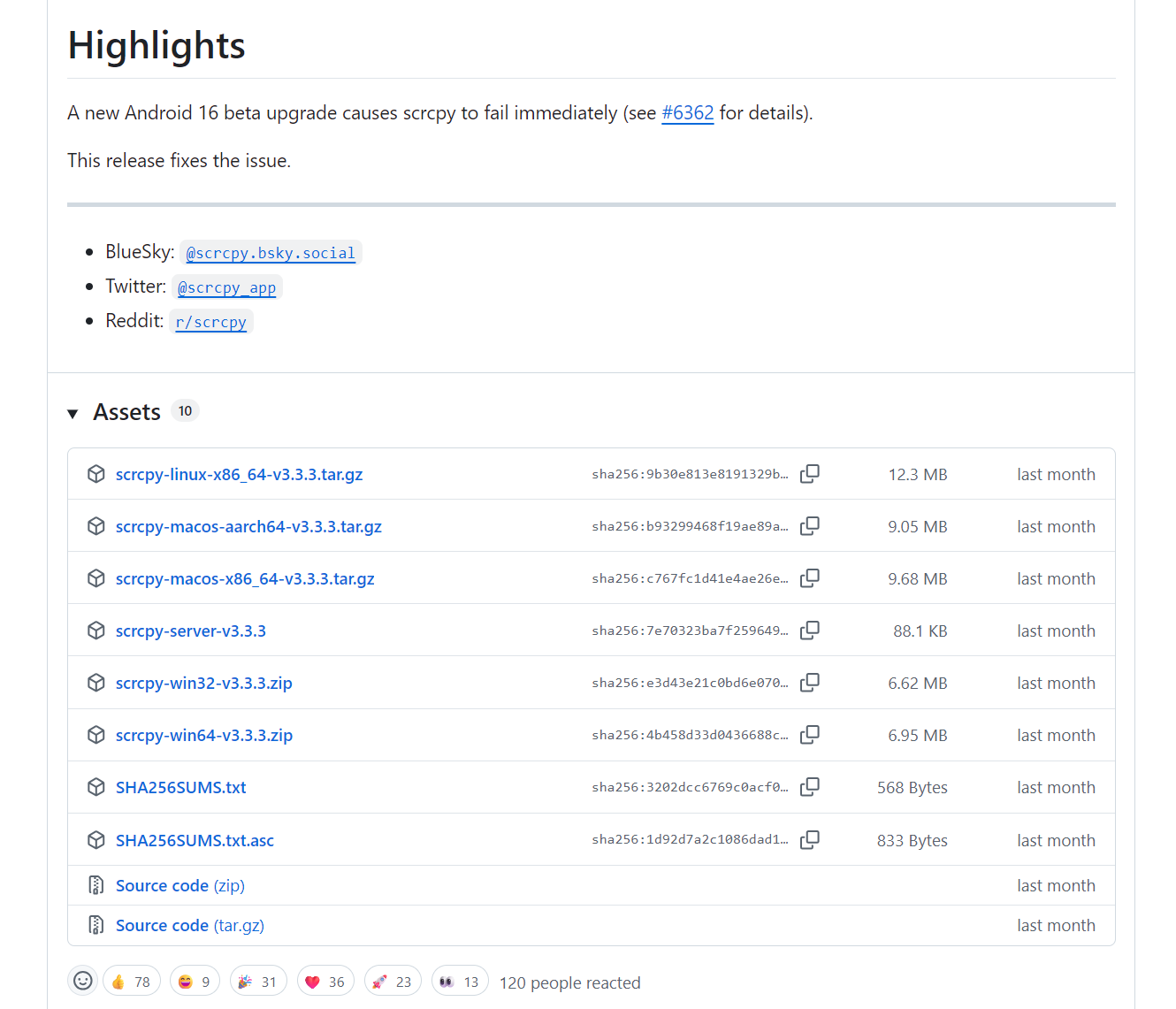1176x1009 pixels.
Task: Copy sha256 of scrcpy-win64 zip
Action: [x=810, y=735]
